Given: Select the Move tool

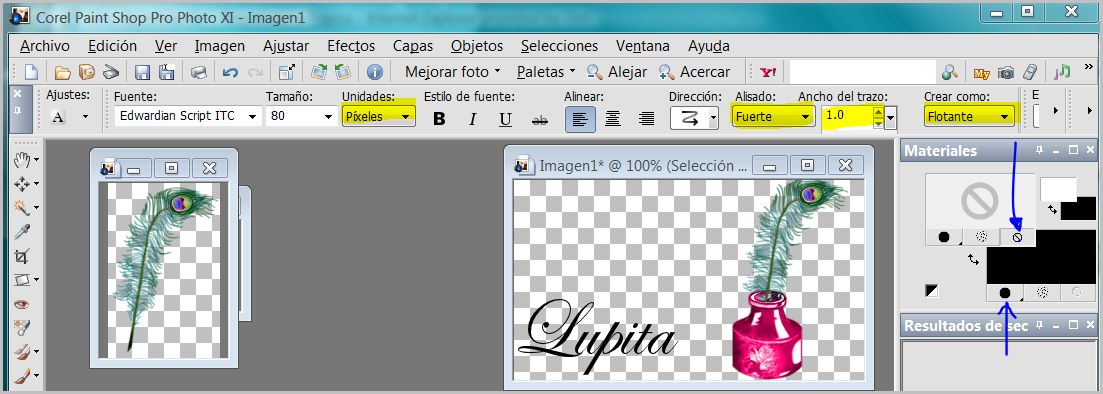Looking at the screenshot, I should click(x=22, y=184).
